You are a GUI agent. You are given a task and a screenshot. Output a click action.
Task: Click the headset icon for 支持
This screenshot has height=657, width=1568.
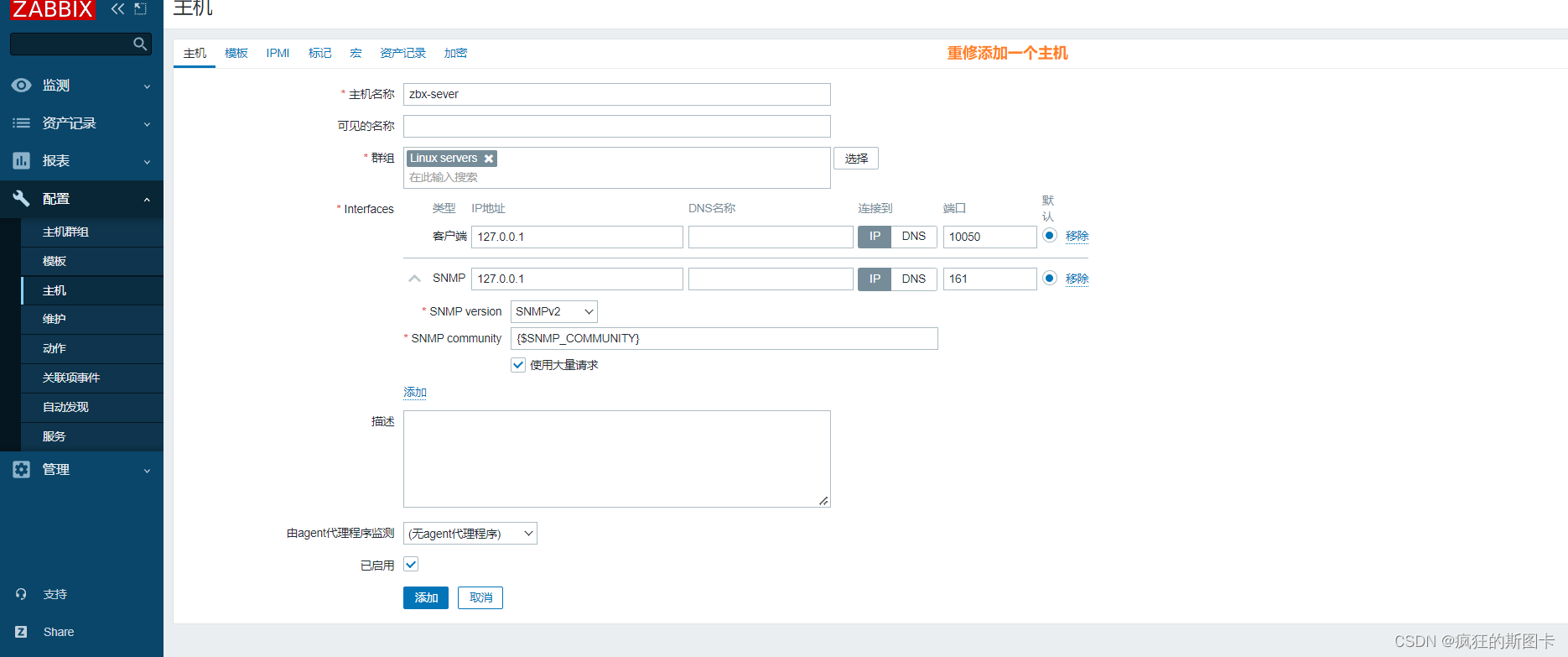point(21,594)
